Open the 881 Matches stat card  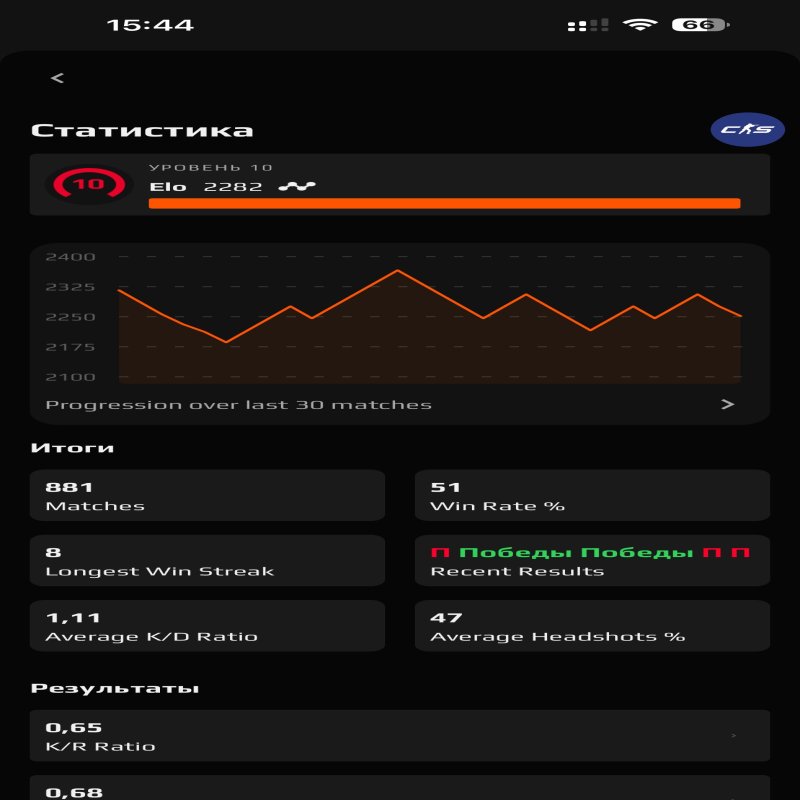[x=207, y=495]
